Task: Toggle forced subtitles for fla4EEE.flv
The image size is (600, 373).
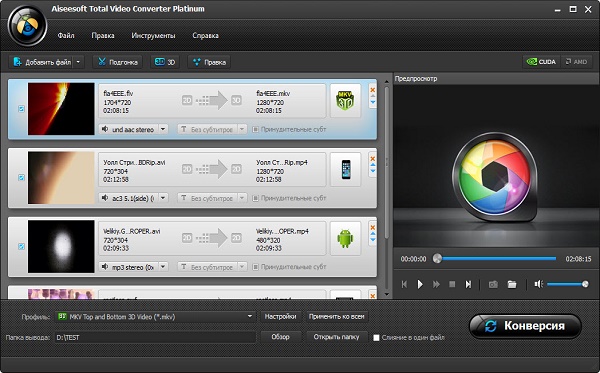Action: 256,129
